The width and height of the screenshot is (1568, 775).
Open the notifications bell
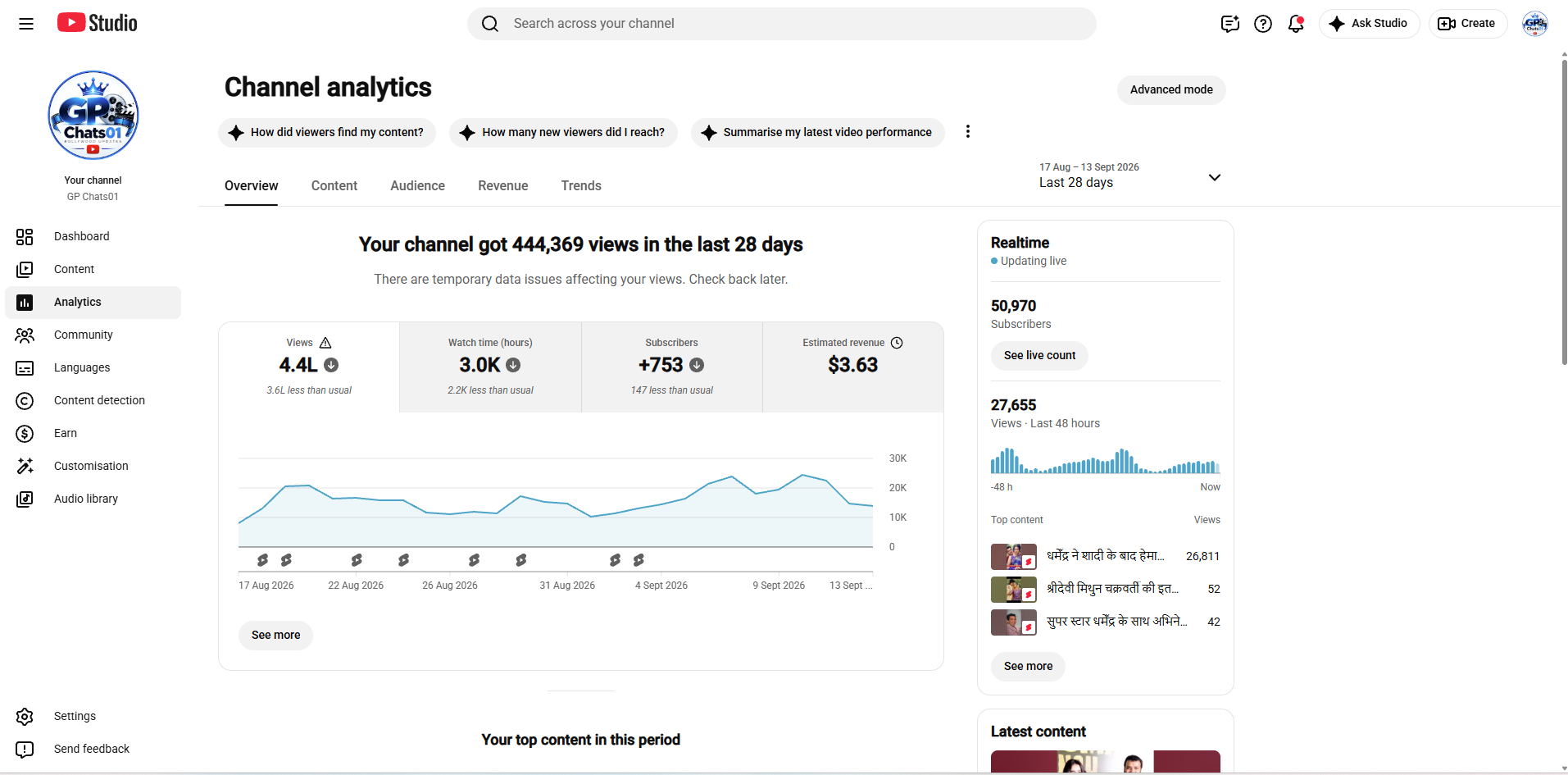[x=1296, y=24]
